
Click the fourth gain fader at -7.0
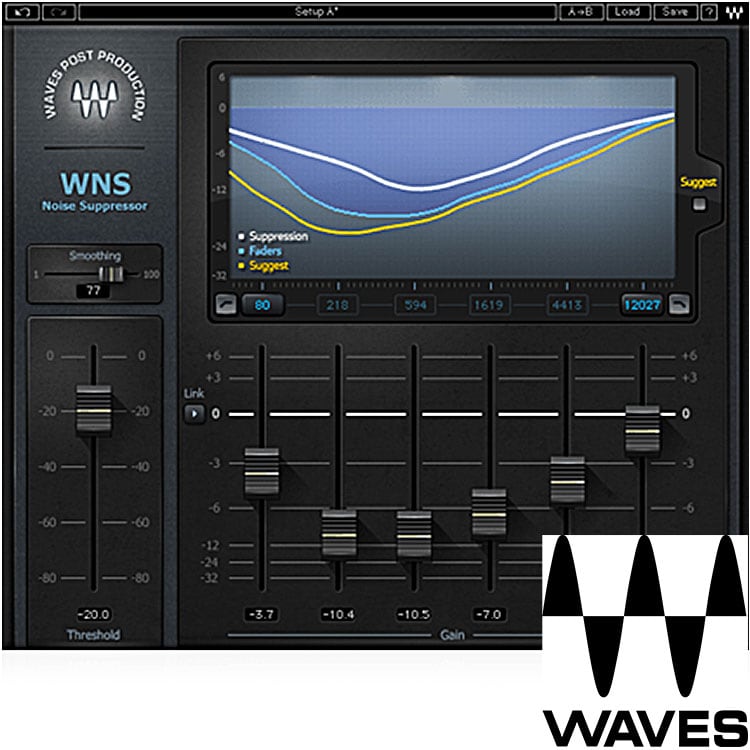[x=489, y=514]
